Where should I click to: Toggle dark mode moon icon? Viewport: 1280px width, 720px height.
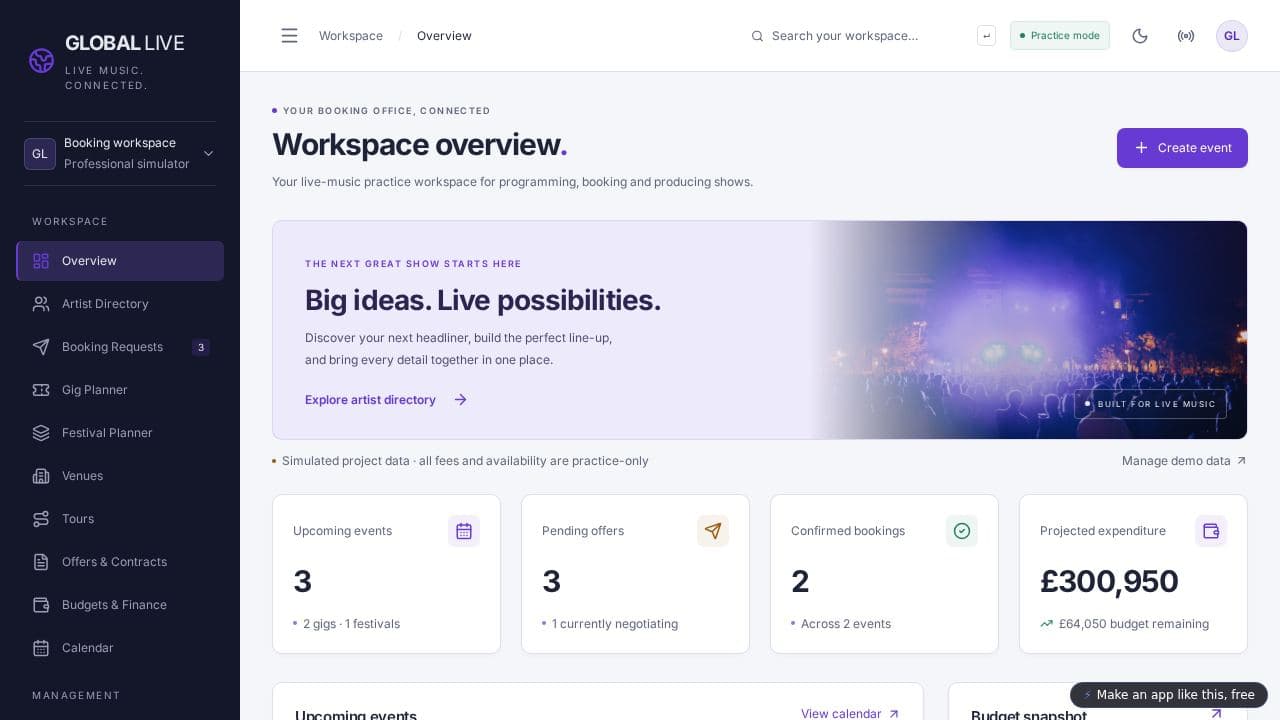click(x=1140, y=36)
